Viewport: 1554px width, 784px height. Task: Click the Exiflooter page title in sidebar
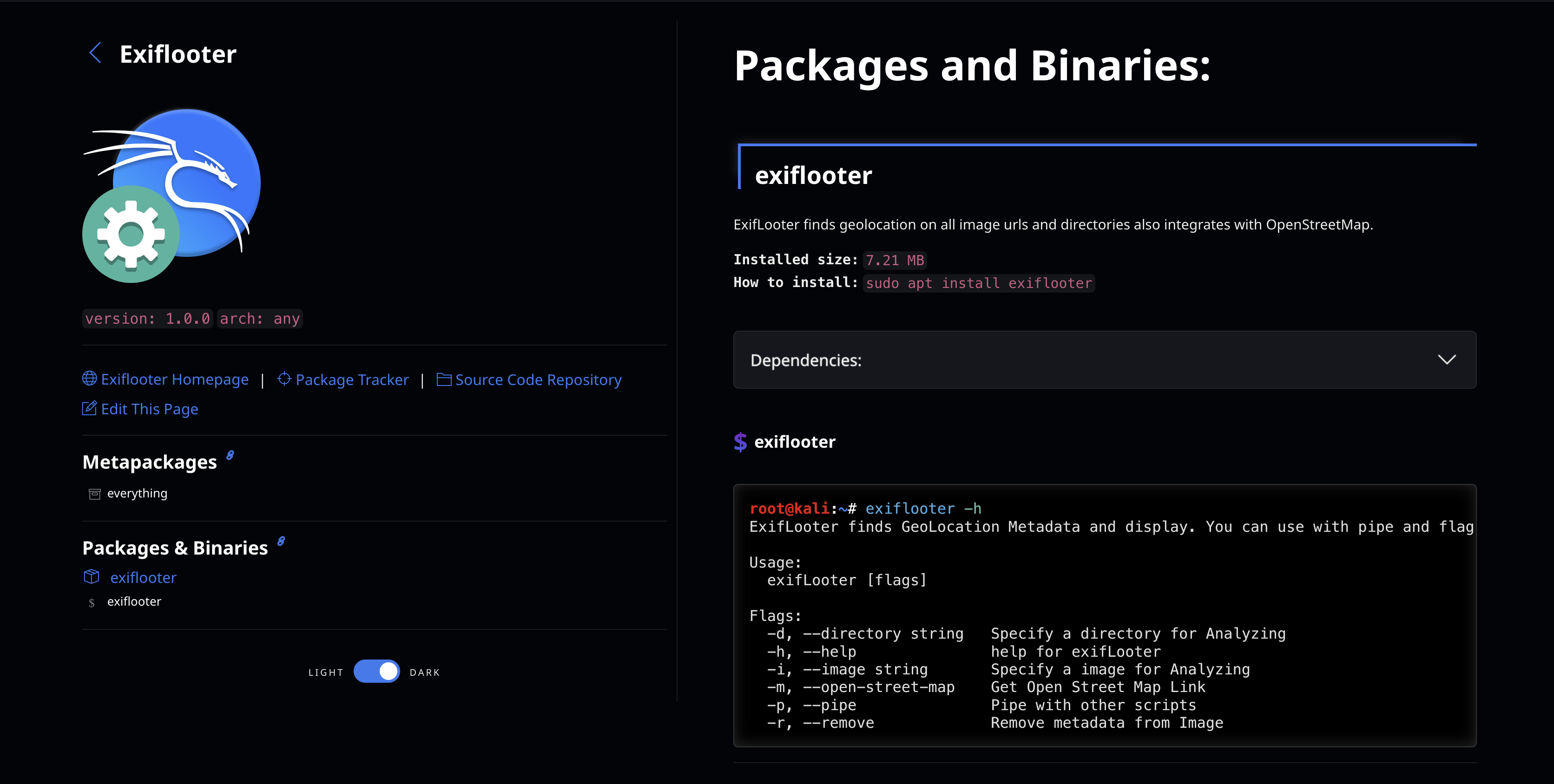[x=178, y=54]
